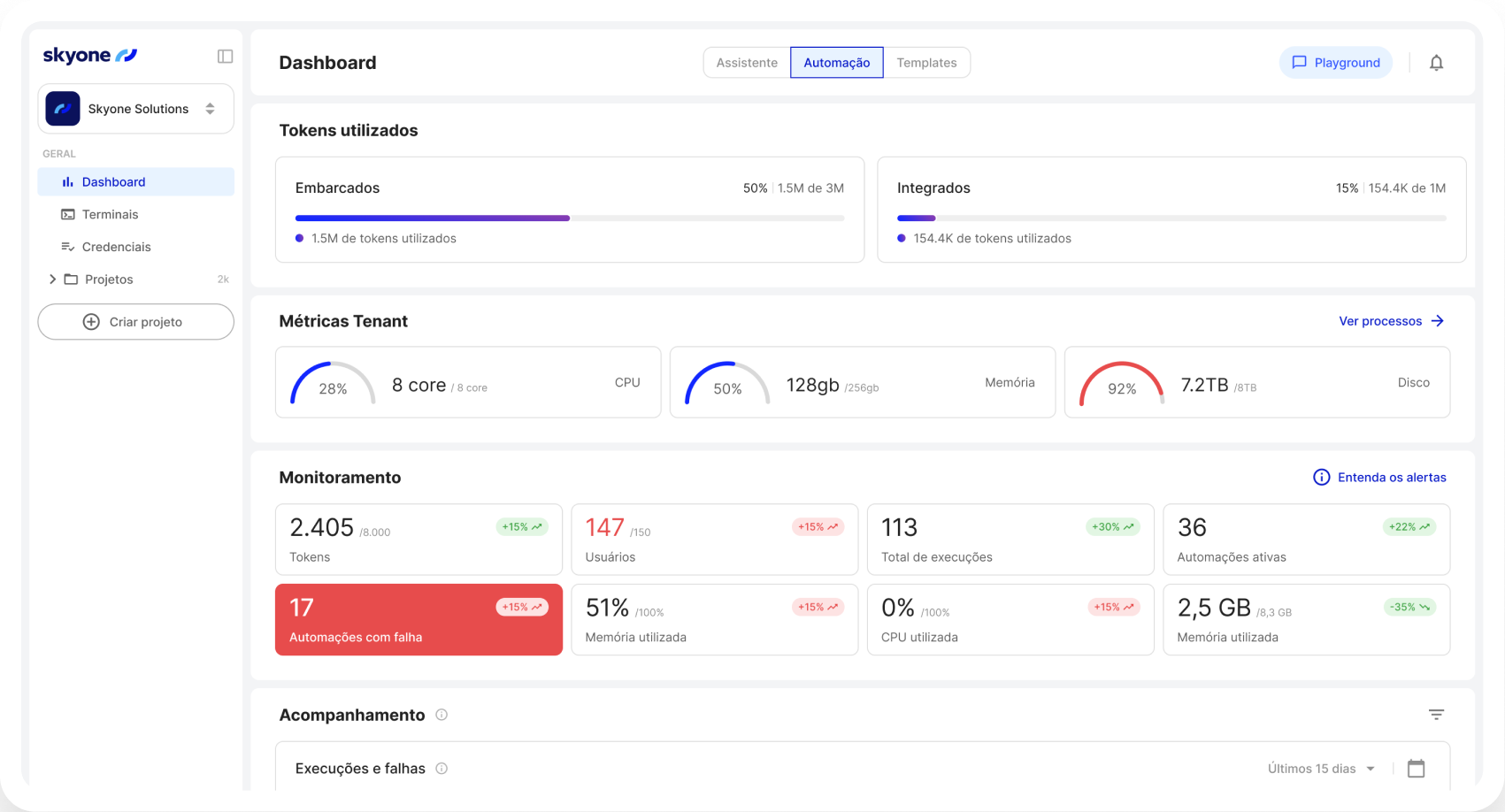The width and height of the screenshot is (1505, 812).
Task: Open notifications via the bell icon
Action: [x=1436, y=63]
